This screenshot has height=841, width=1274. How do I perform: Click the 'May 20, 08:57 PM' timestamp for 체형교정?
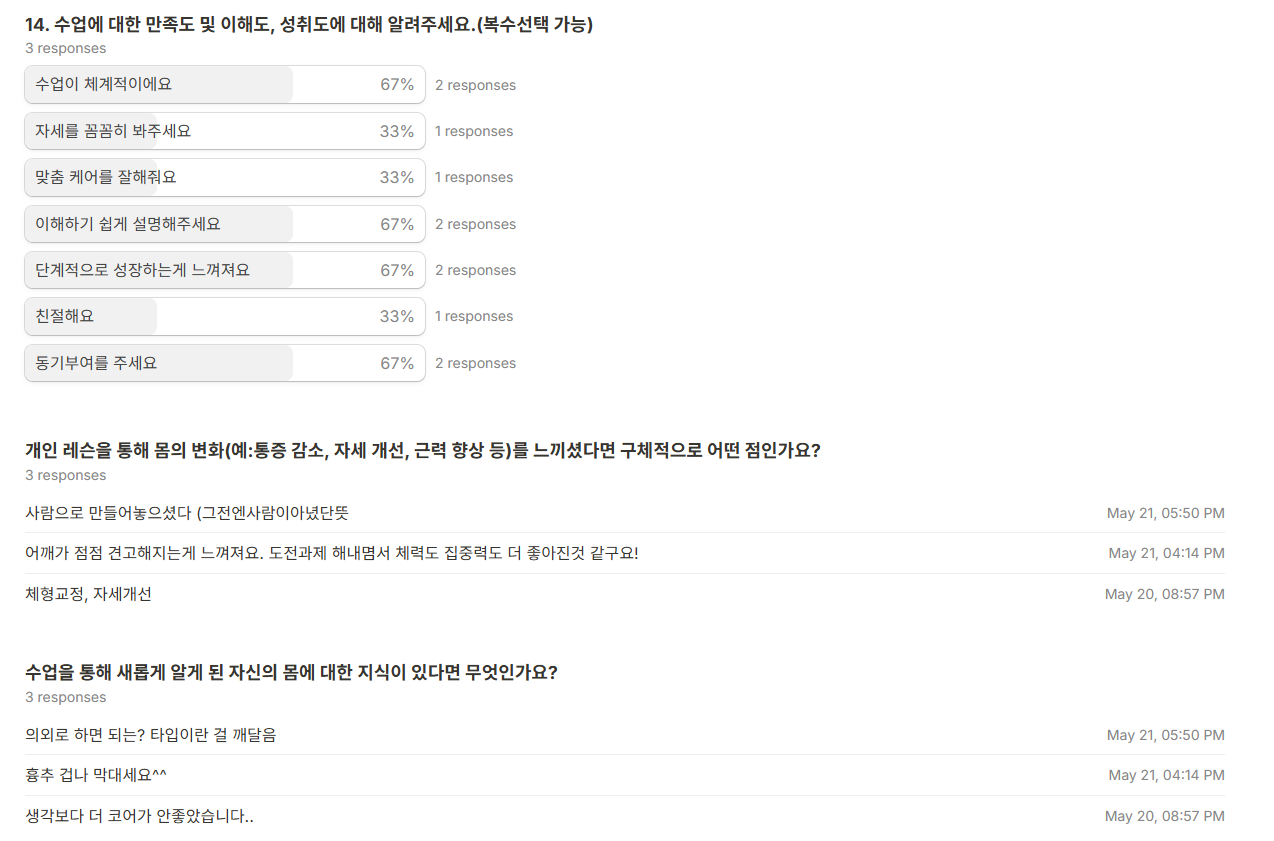pos(1164,594)
